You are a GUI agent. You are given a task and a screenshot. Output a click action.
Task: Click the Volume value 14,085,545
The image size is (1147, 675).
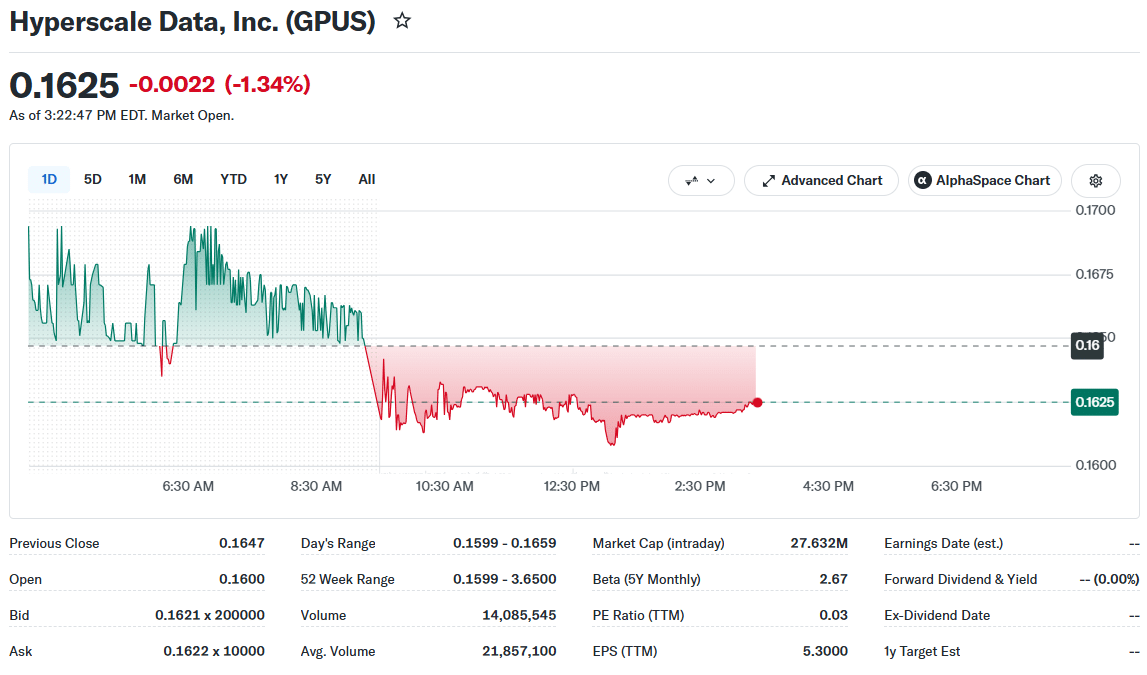coord(519,615)
